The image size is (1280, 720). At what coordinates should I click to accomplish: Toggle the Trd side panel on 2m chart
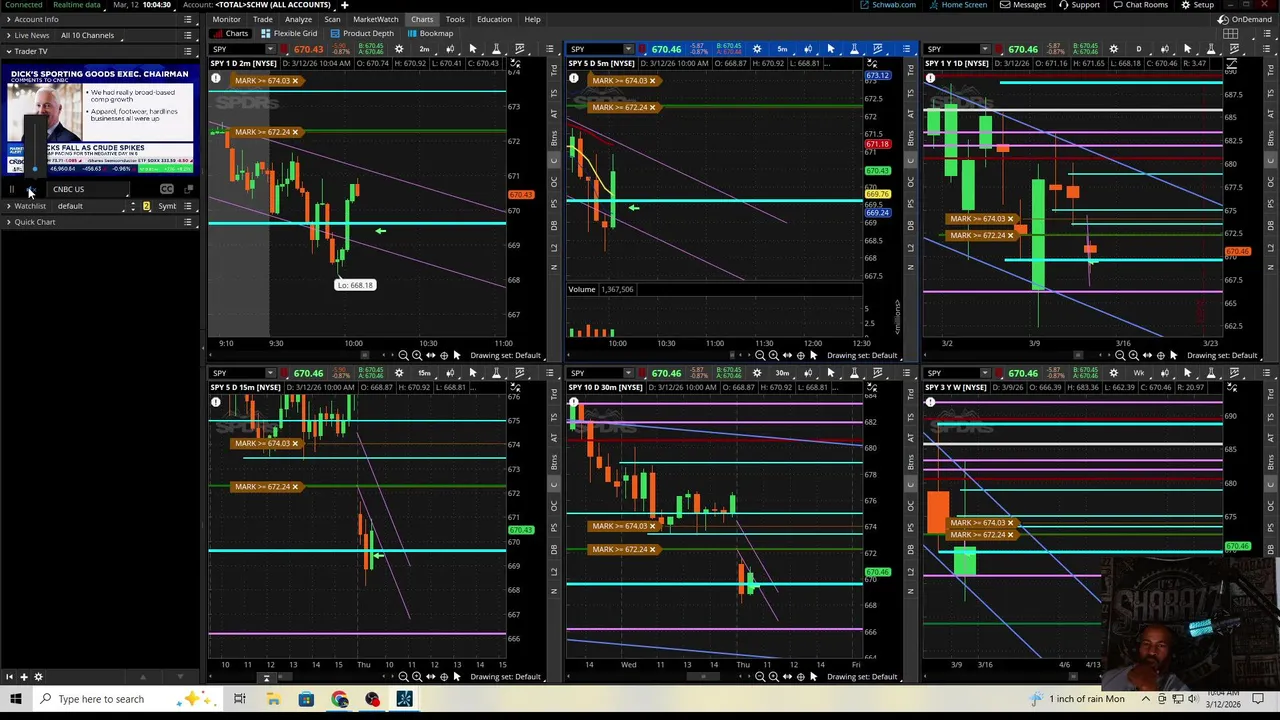click(554, 70)
